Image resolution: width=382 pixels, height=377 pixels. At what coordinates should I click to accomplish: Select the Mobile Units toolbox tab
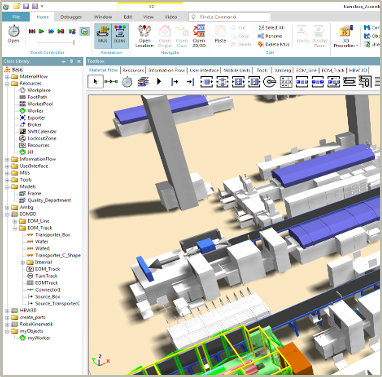click(237, 70)
